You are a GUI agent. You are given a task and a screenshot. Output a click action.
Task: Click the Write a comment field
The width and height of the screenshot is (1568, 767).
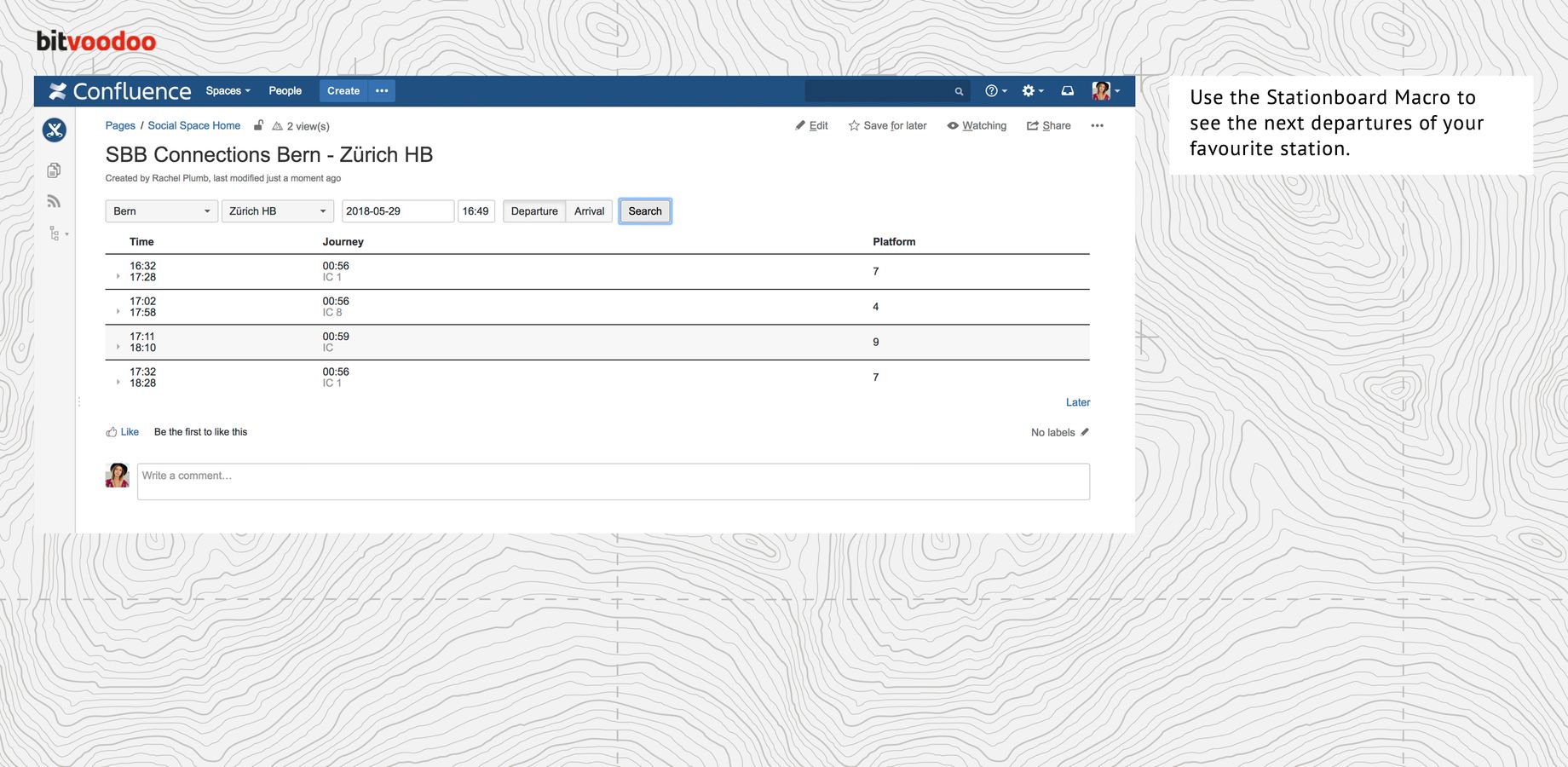[614, 482]
